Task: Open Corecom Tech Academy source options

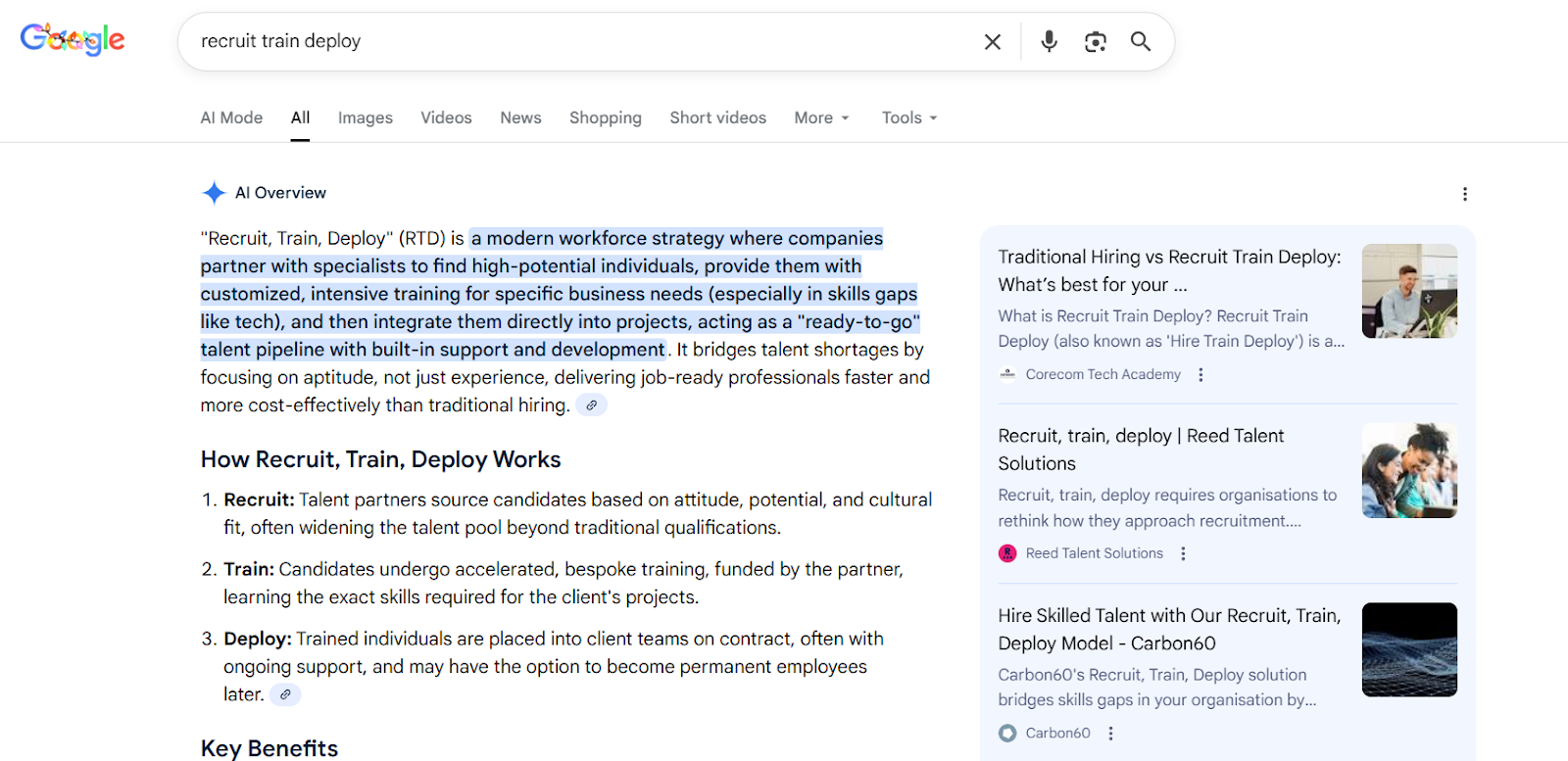Action: tap(1200, 374)
